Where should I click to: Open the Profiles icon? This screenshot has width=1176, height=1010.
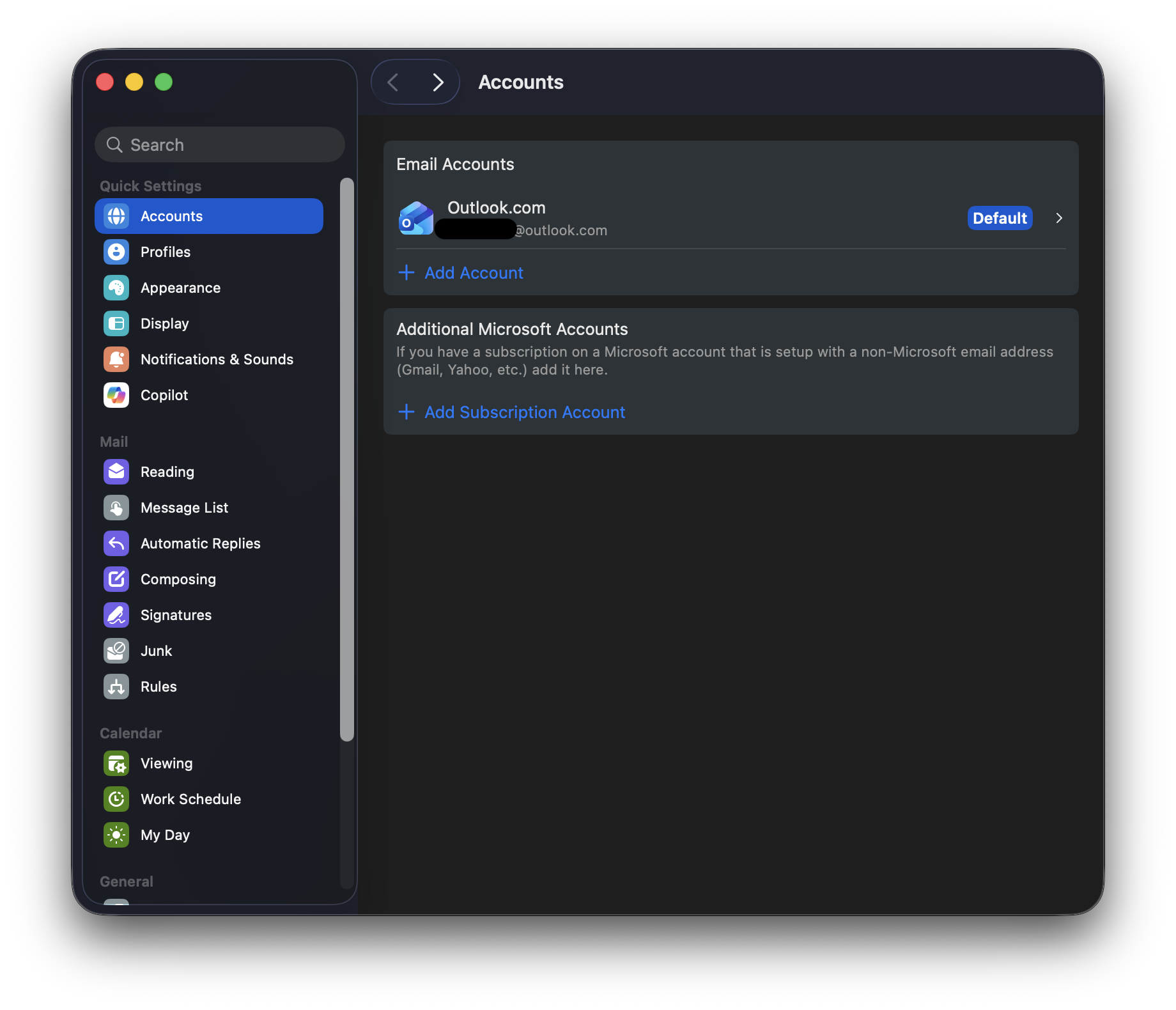[116, 252]
